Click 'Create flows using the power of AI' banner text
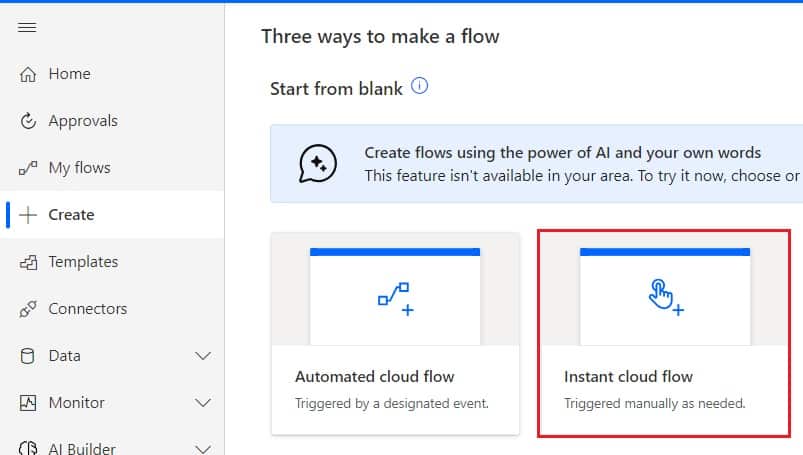Screen dimensions: 803x455 click(562, 153)
